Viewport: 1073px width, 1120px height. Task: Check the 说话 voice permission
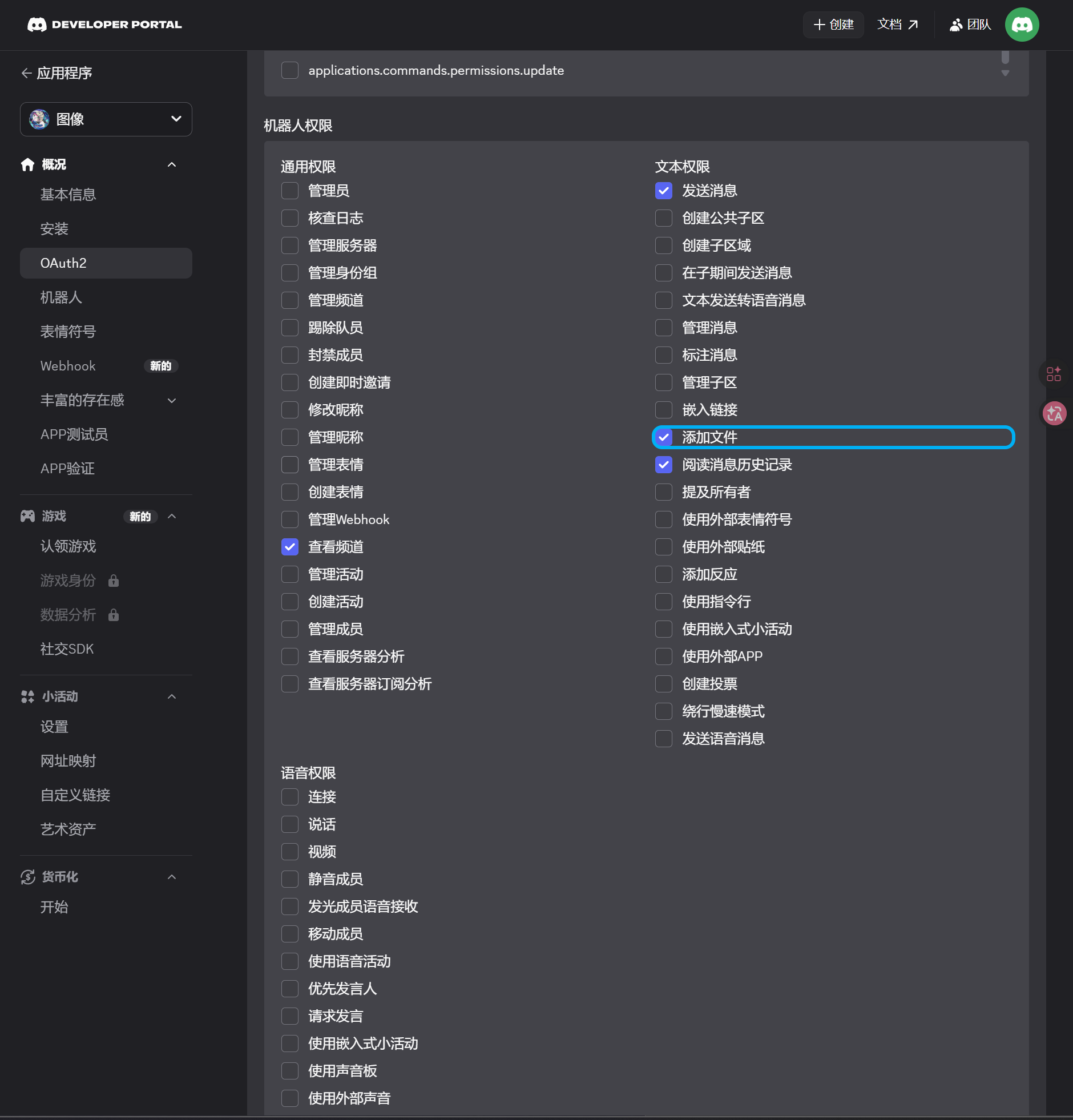pyautogui.click(x=290, y=824)
